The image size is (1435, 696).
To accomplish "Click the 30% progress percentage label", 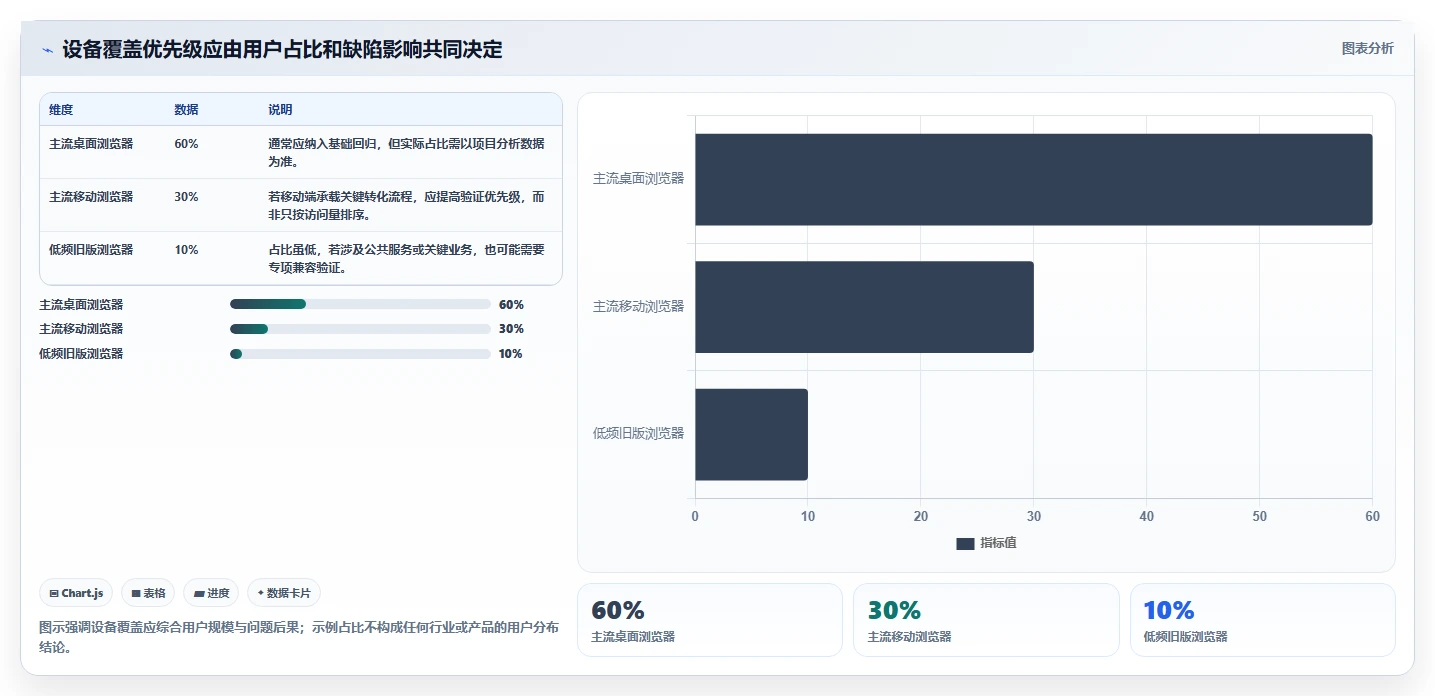I will (x=511, y=329).
